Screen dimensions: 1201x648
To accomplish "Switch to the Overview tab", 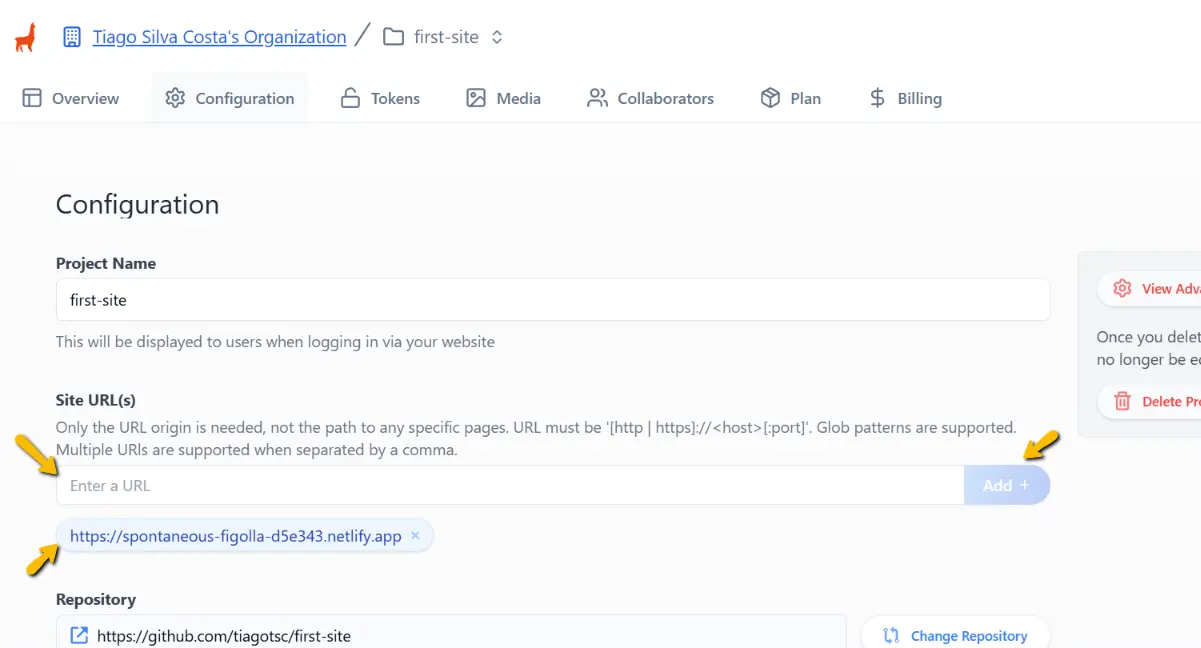I will [x=71, y=98].
